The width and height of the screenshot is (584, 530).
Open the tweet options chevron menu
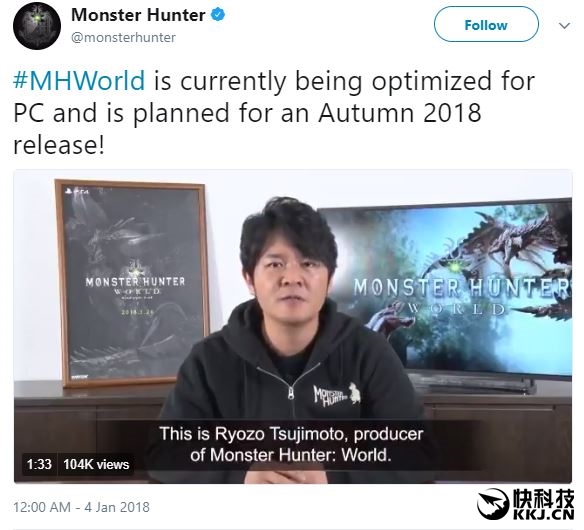(x=565, y=26)
